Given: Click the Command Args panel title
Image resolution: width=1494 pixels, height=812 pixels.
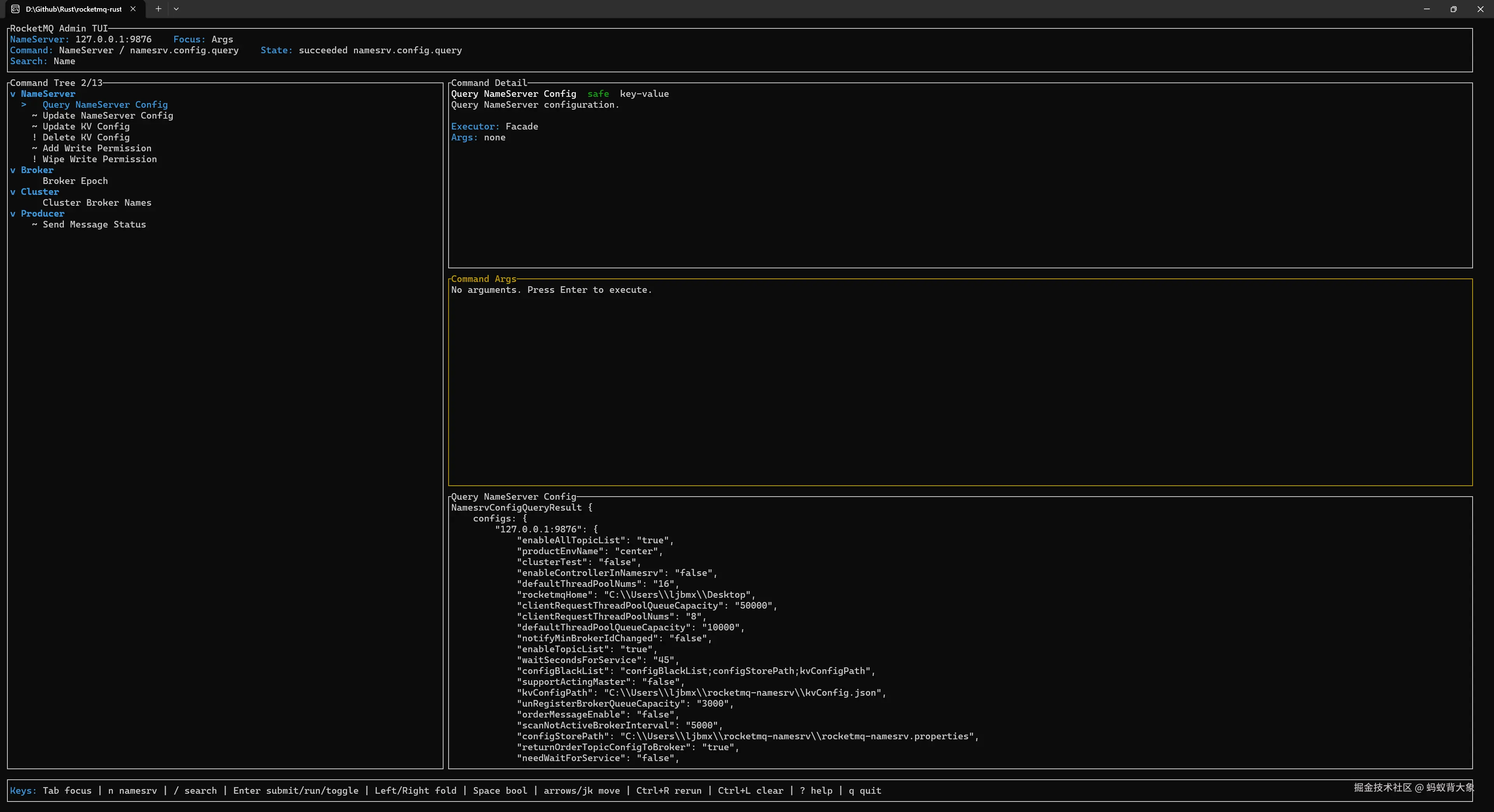Looking at the screenshot, I should [x=484, y=279].
